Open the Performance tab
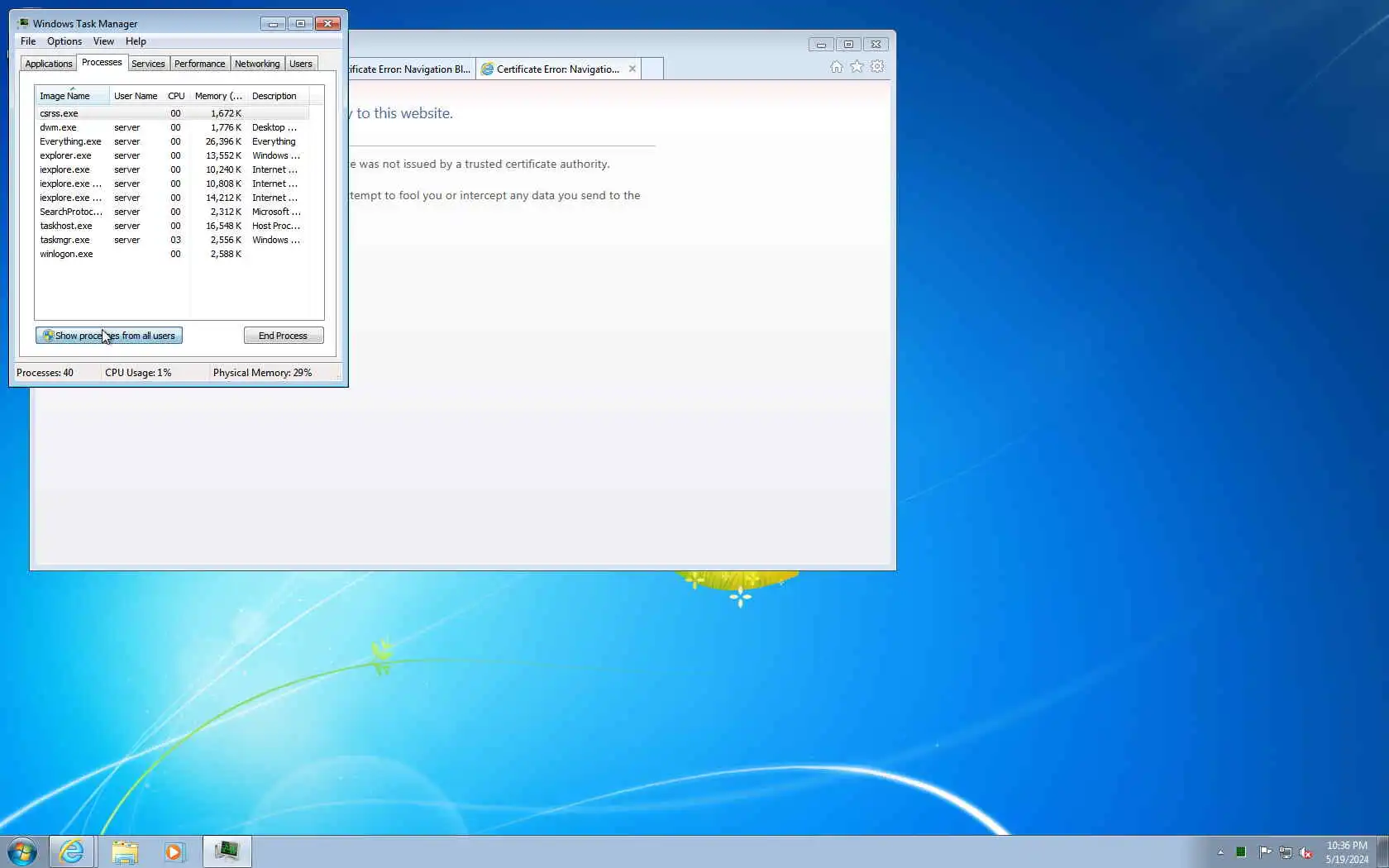1389x868 pixels. click(x=199, y=64)
